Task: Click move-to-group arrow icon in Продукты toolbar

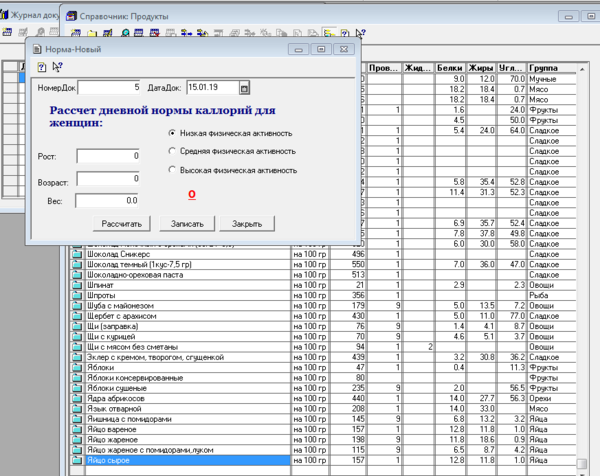Action: click(186, 33)
